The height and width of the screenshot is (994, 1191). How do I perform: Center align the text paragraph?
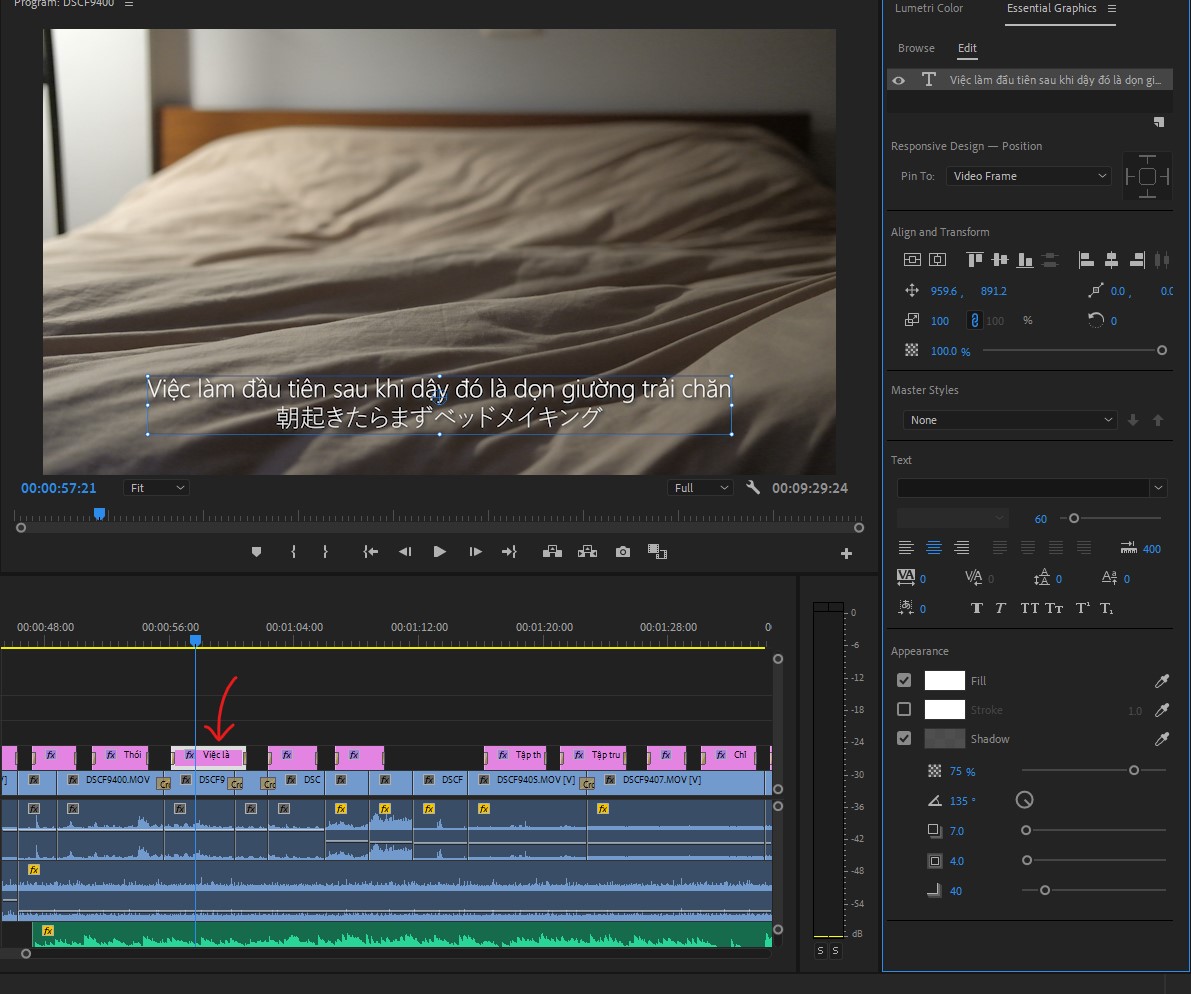click(x=933, y=548)
